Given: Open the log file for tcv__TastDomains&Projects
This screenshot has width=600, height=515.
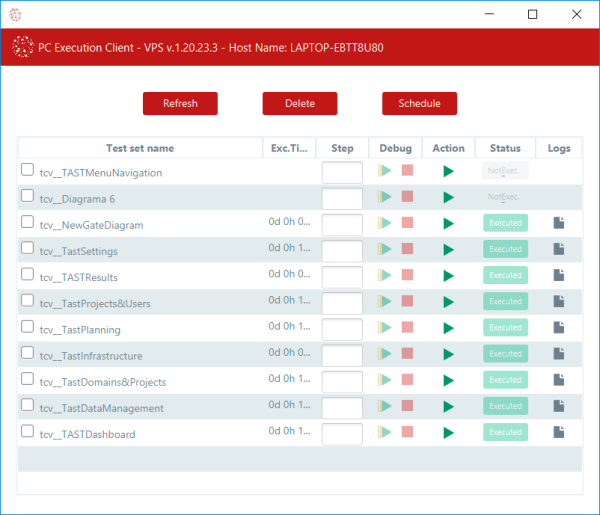Looking at the screenshot, I should click(x=559, y=380).
